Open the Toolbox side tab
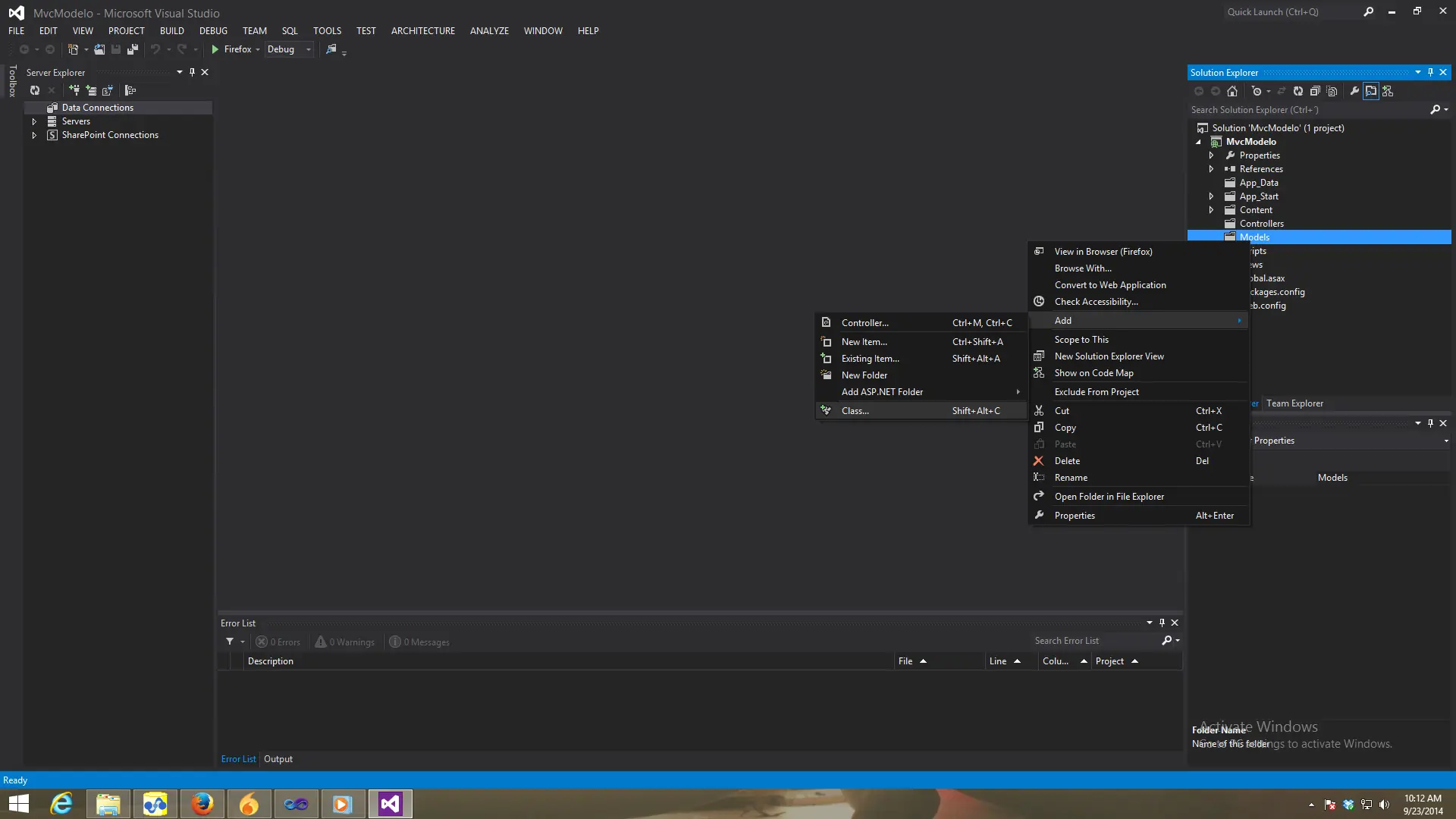Image resolution: width=1456 pixels, height=819 pixels. 12,81
